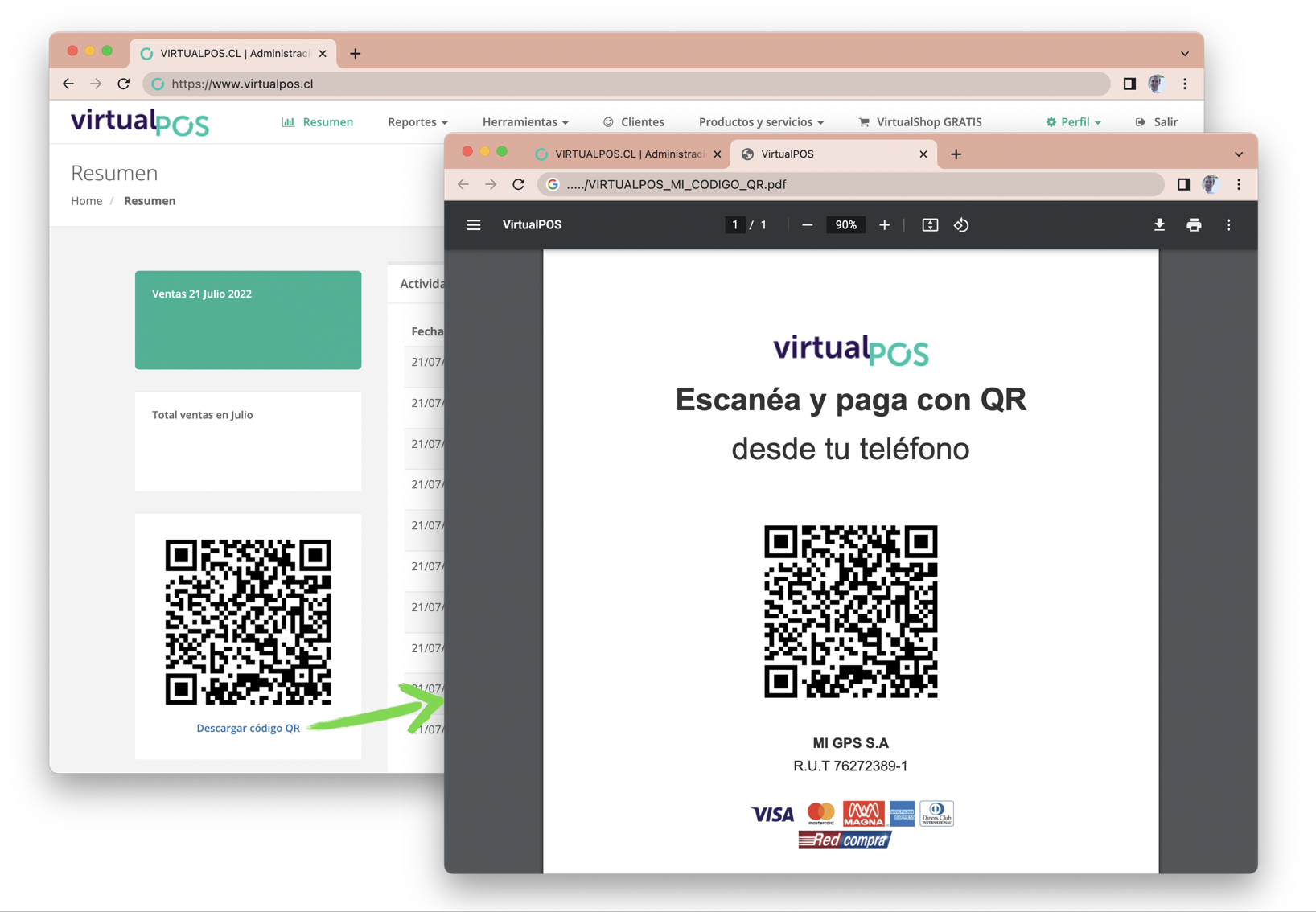Click R.U.T 76272389-1 text in PDF
Screen dimensions: 1316x912
pos(850,766)
